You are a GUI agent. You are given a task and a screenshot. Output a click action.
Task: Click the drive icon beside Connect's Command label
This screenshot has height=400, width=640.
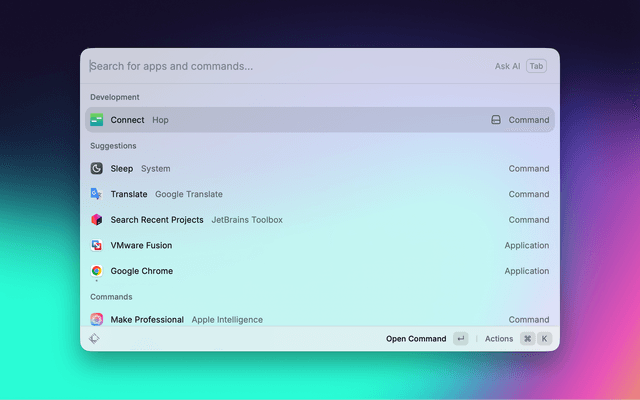tap(495, 120)
